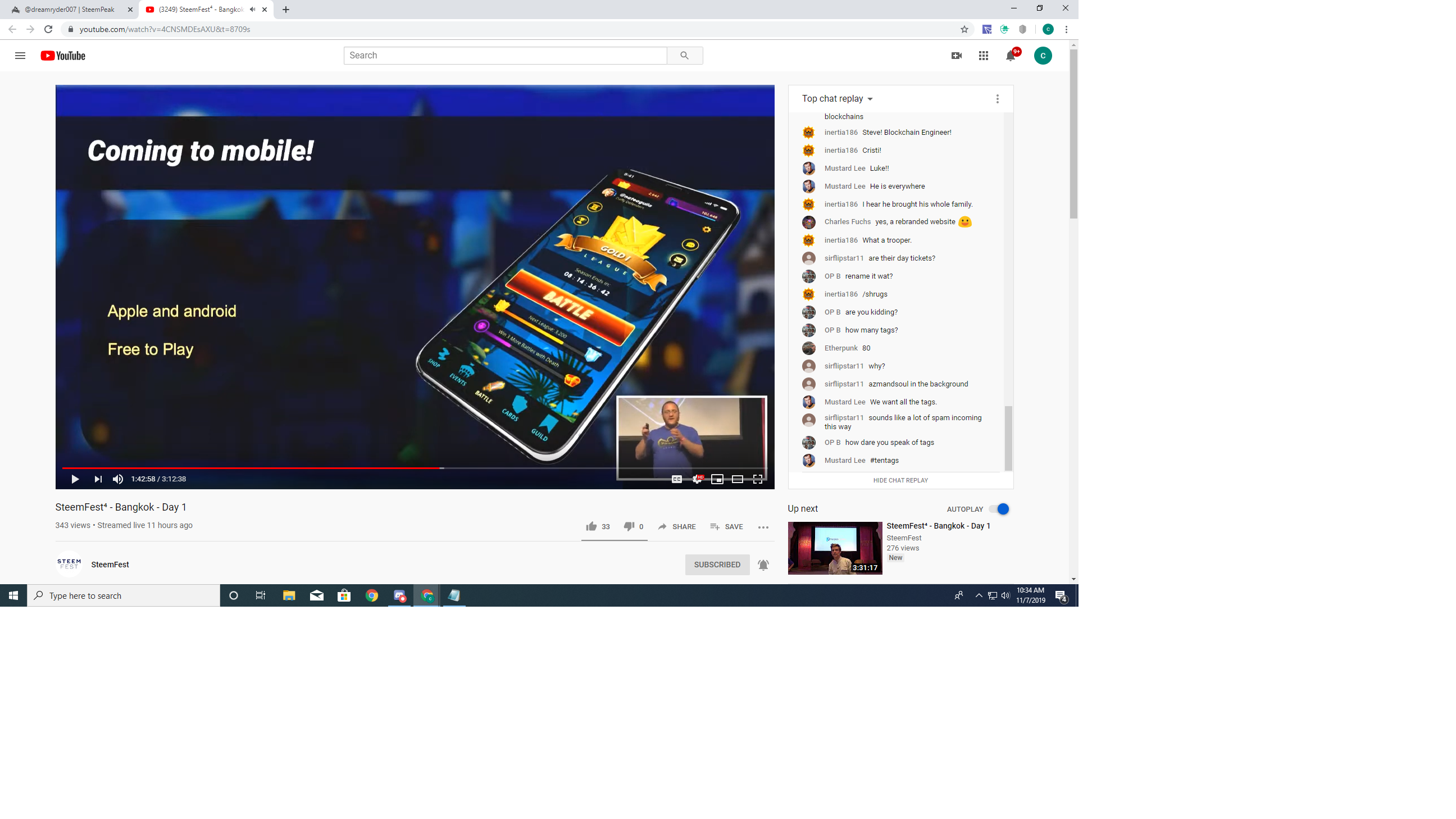Save the video to a playlist
Screen dimensions: 1456x819
pyautogui.click(x=726, y=526)
